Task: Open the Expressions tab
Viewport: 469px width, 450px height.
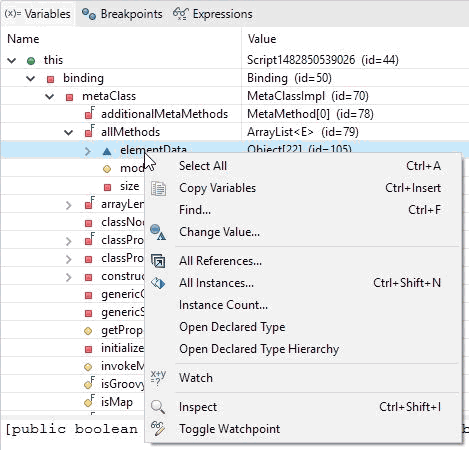Action: (213, 14)
